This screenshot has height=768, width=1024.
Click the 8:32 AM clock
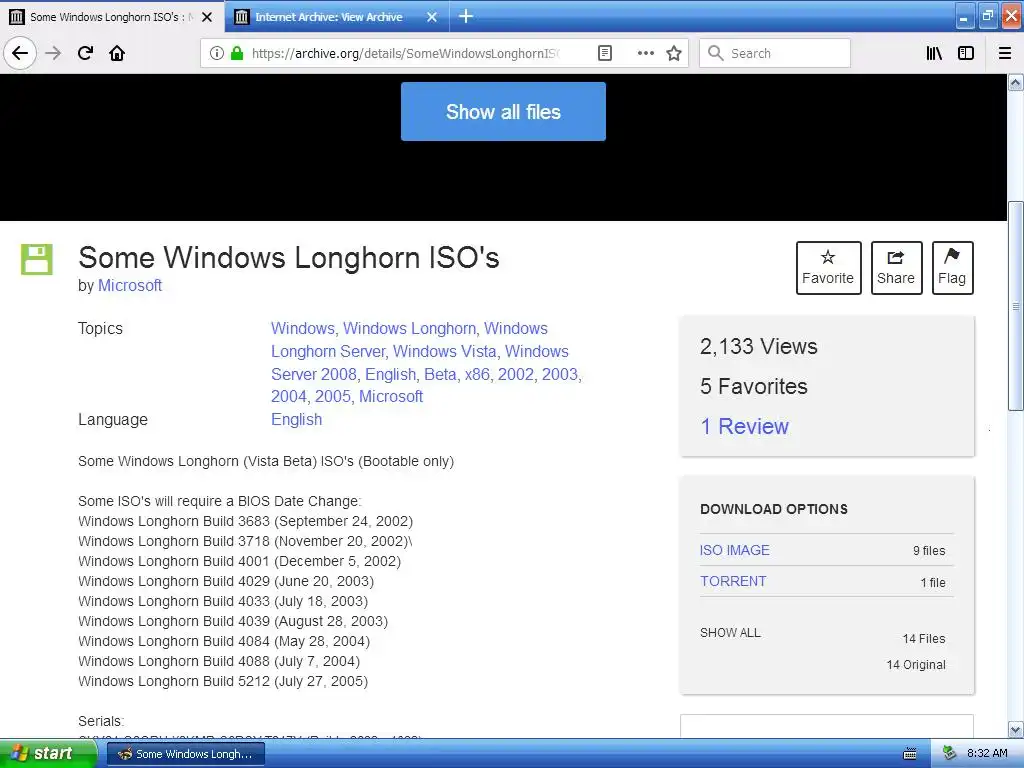pyautogui.click(x=987, y=754)
